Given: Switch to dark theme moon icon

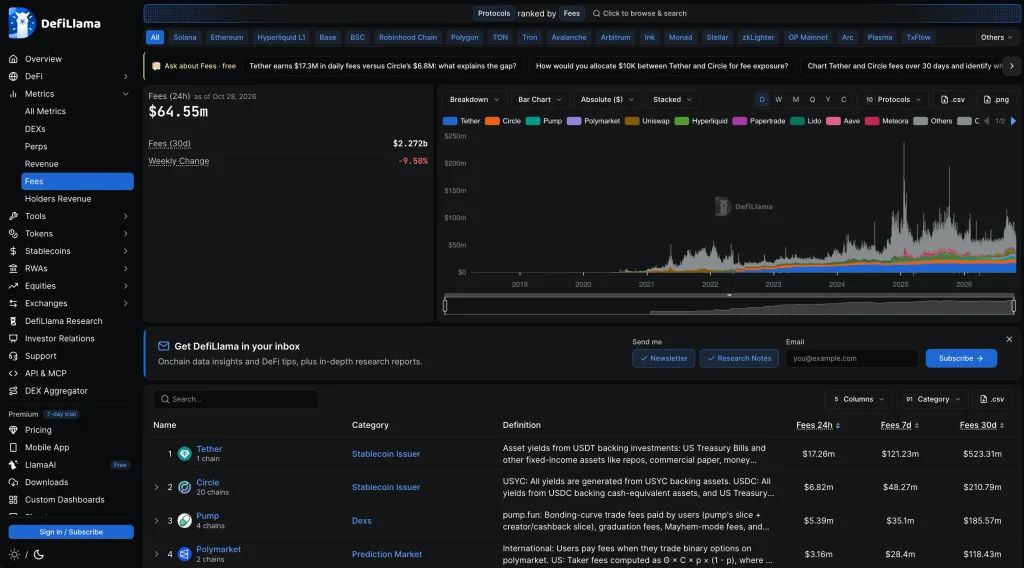Looking at the screenshot, I should (x=39, y=555).
